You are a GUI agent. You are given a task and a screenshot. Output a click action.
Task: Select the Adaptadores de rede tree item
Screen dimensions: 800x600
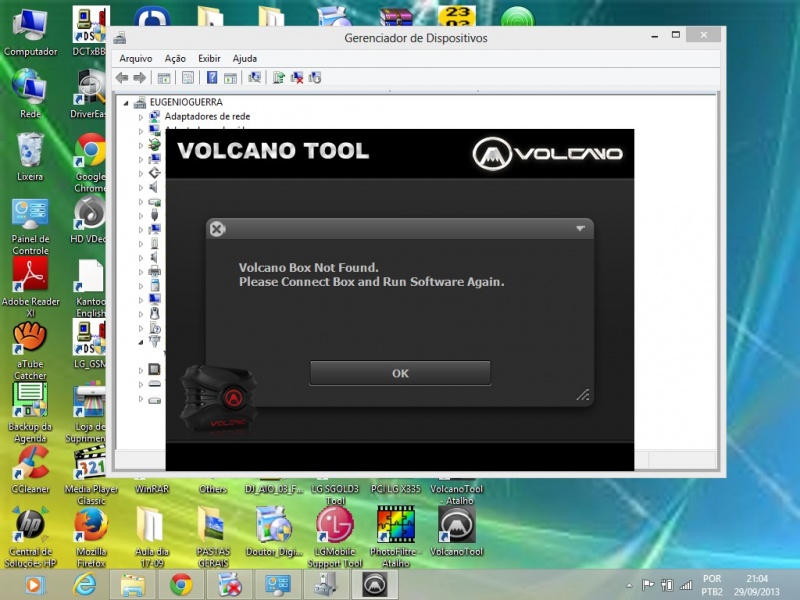[x=207, y=116]
